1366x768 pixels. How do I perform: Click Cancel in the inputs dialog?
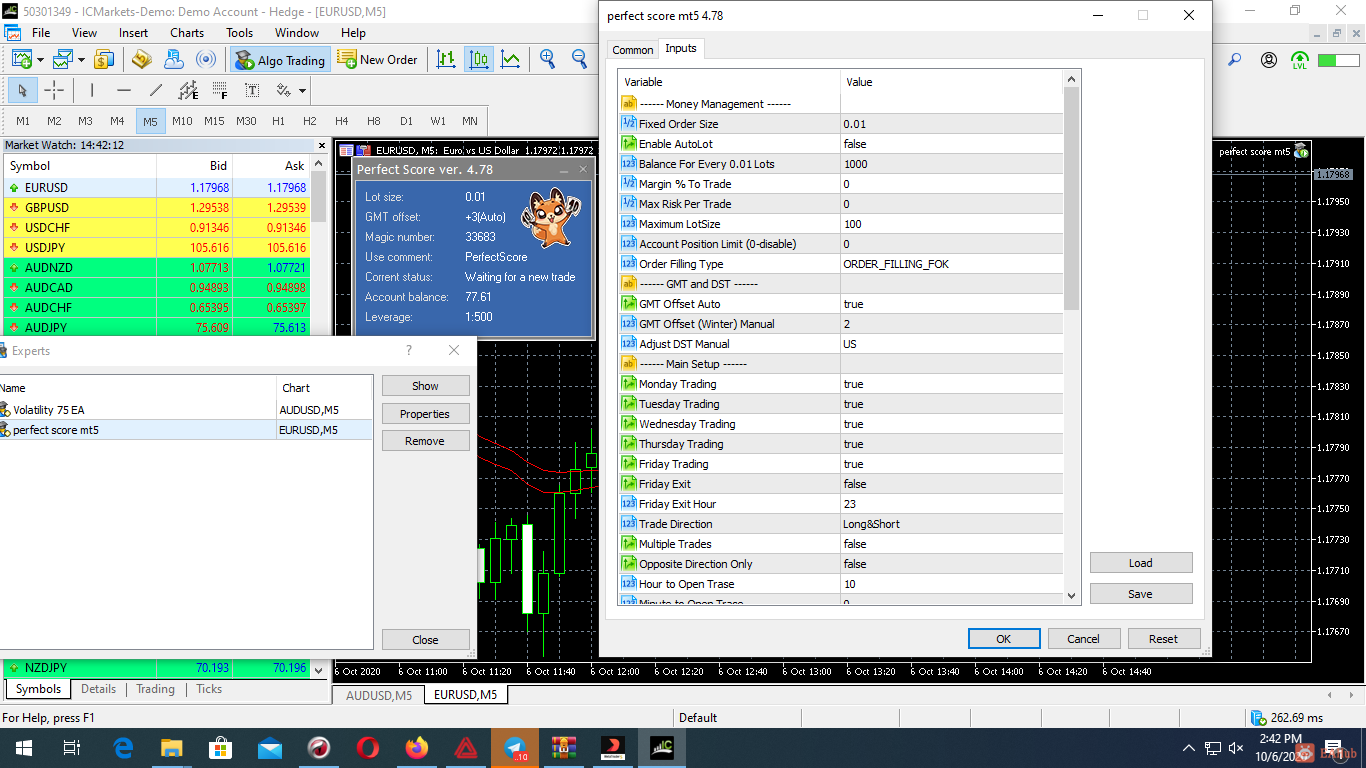tap(1084, 639)
